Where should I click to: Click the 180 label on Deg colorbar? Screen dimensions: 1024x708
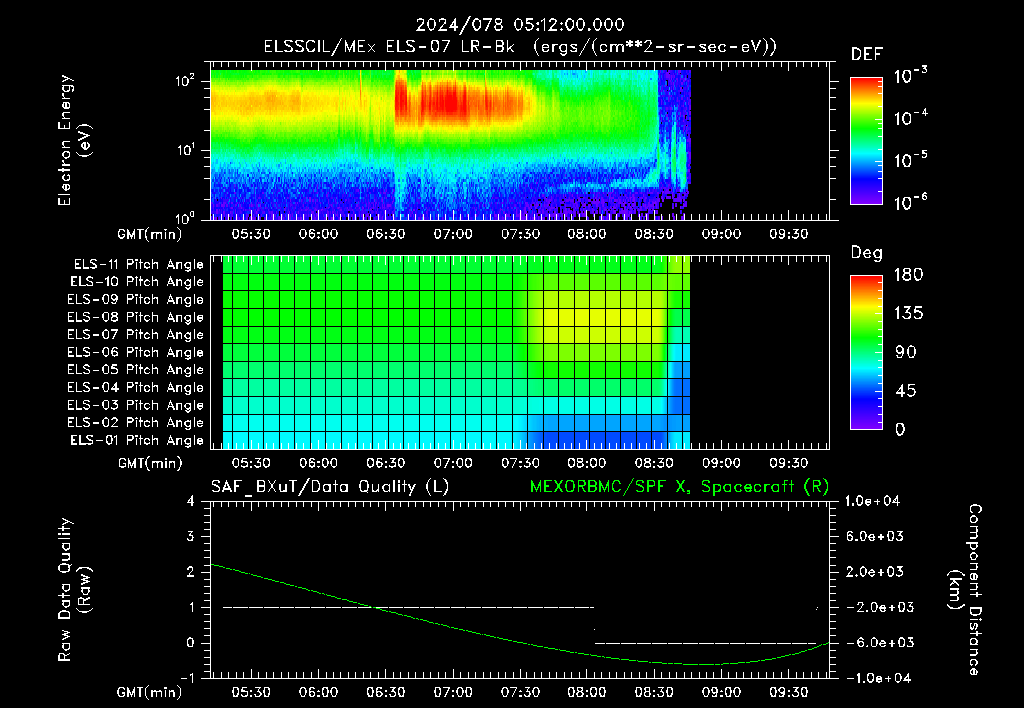tap(908, 275)
